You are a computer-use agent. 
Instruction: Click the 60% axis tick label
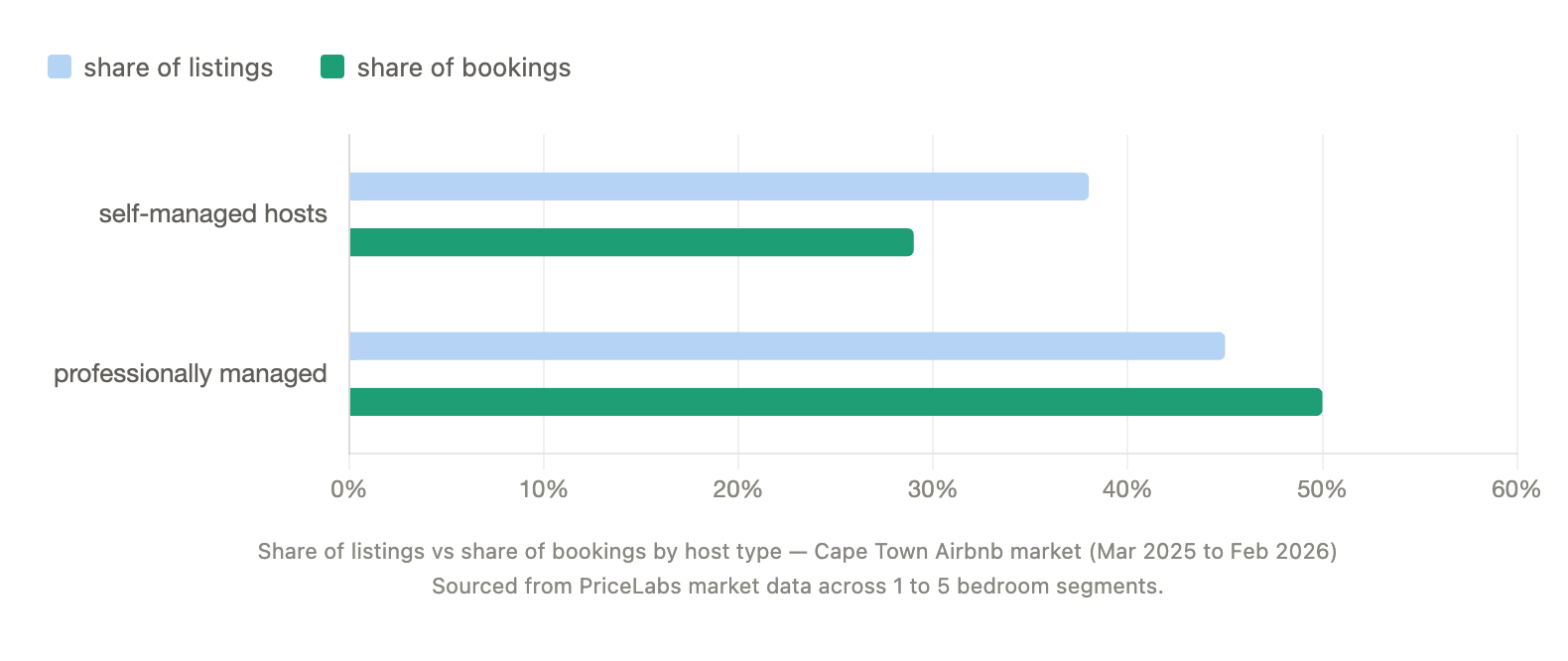click(x=1516, y=489)
